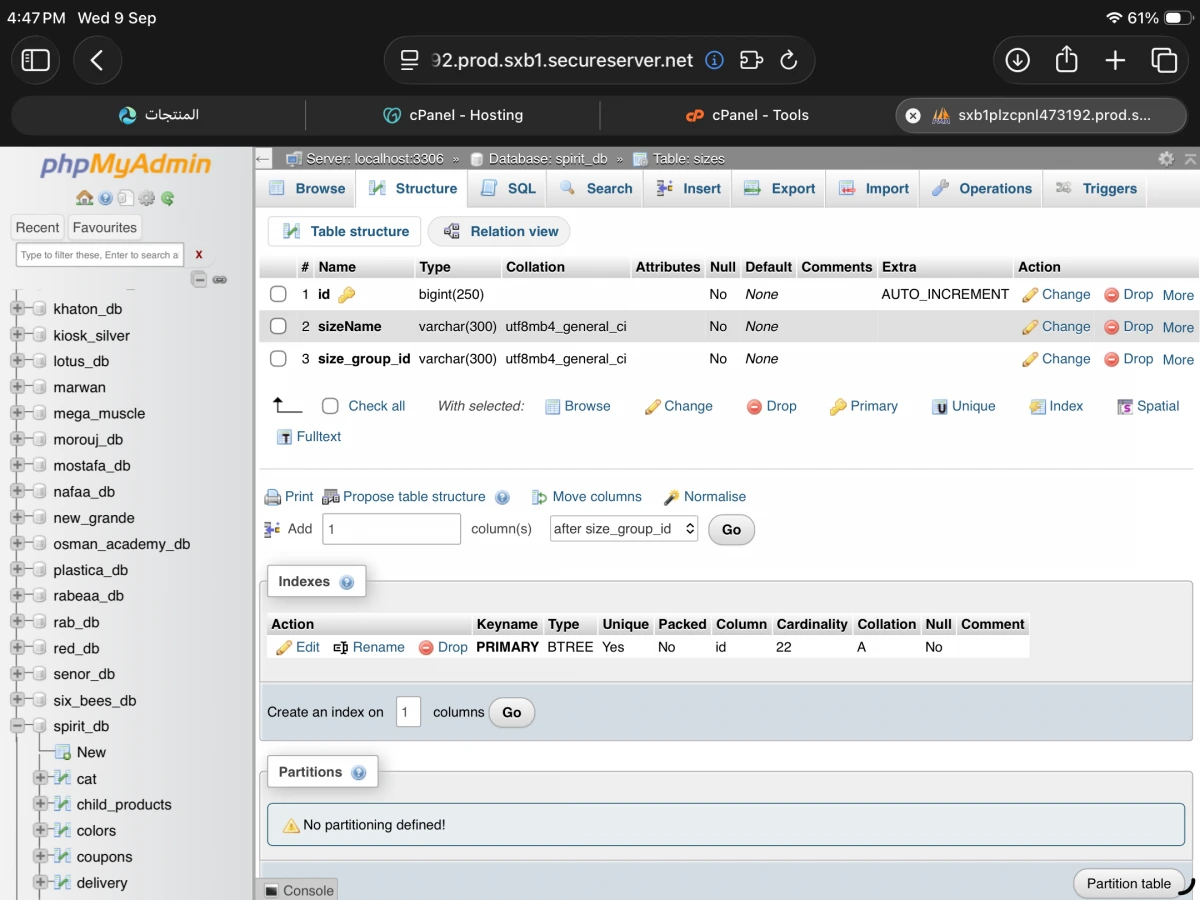Focus the database filter search box
The image size is (1200, 900).
(100, 255)
